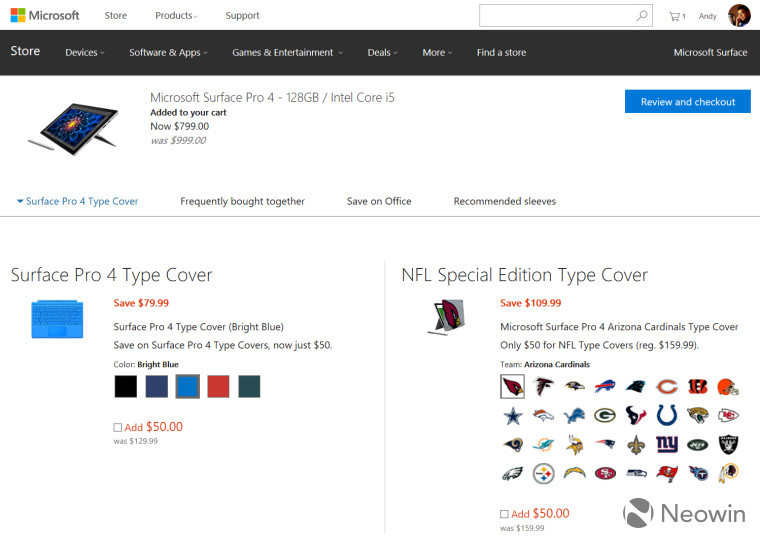Screen dimensions: 760x543
Task: Choose the Atlanta Falcons team logo
Action: click(x=543, y=386)
